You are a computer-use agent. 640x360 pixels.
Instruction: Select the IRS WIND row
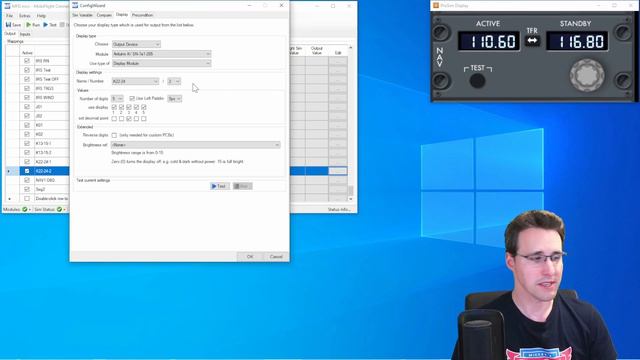(44, 98)
